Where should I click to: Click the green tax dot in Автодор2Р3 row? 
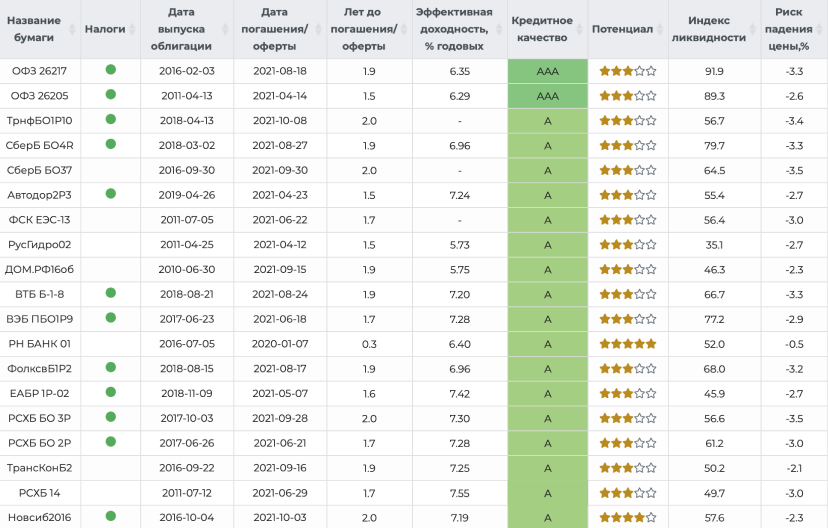[x=111, y=194]
